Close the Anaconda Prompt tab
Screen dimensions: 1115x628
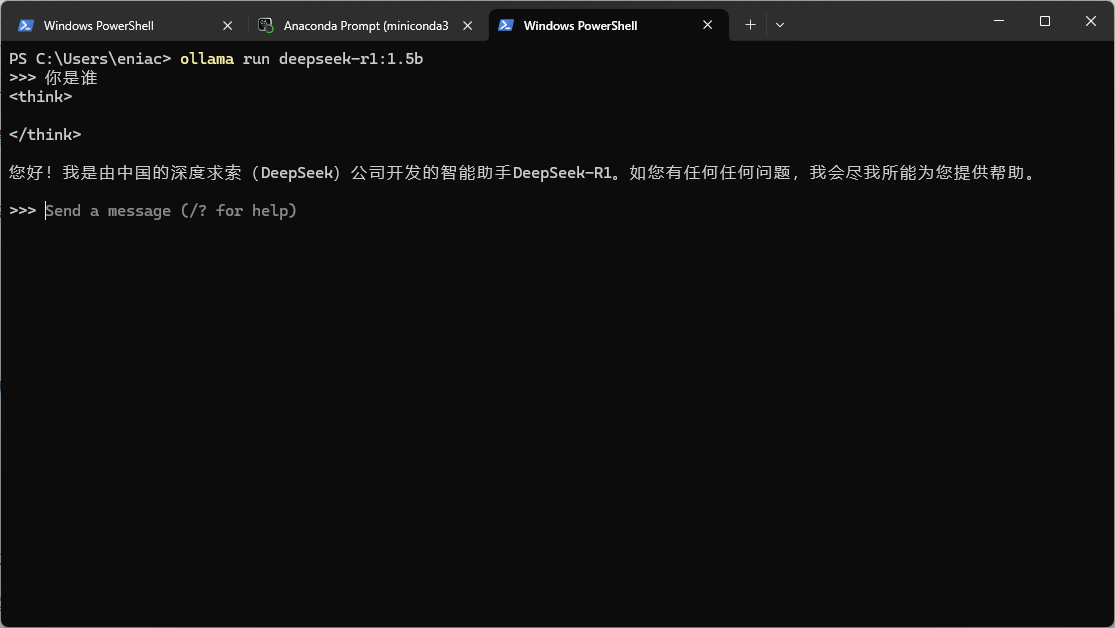[467, 25]
